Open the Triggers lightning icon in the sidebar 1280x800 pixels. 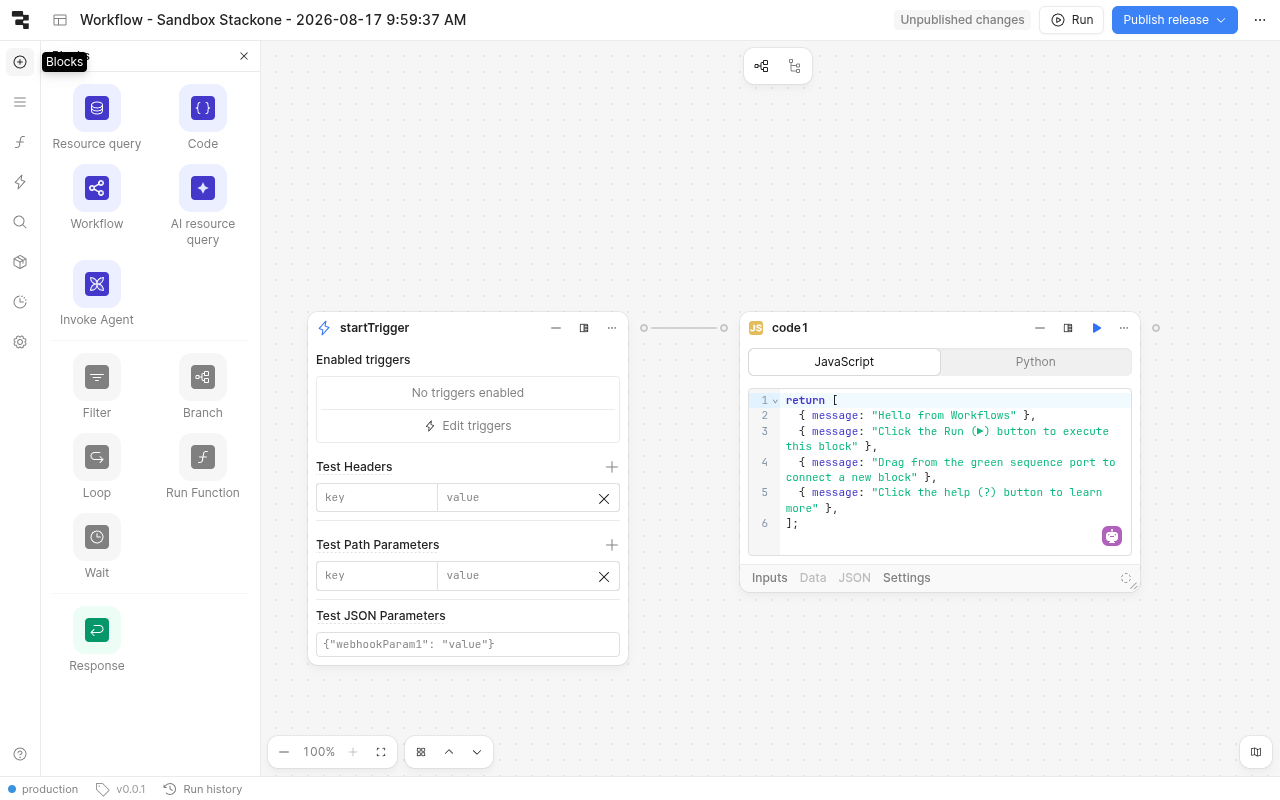20,182
